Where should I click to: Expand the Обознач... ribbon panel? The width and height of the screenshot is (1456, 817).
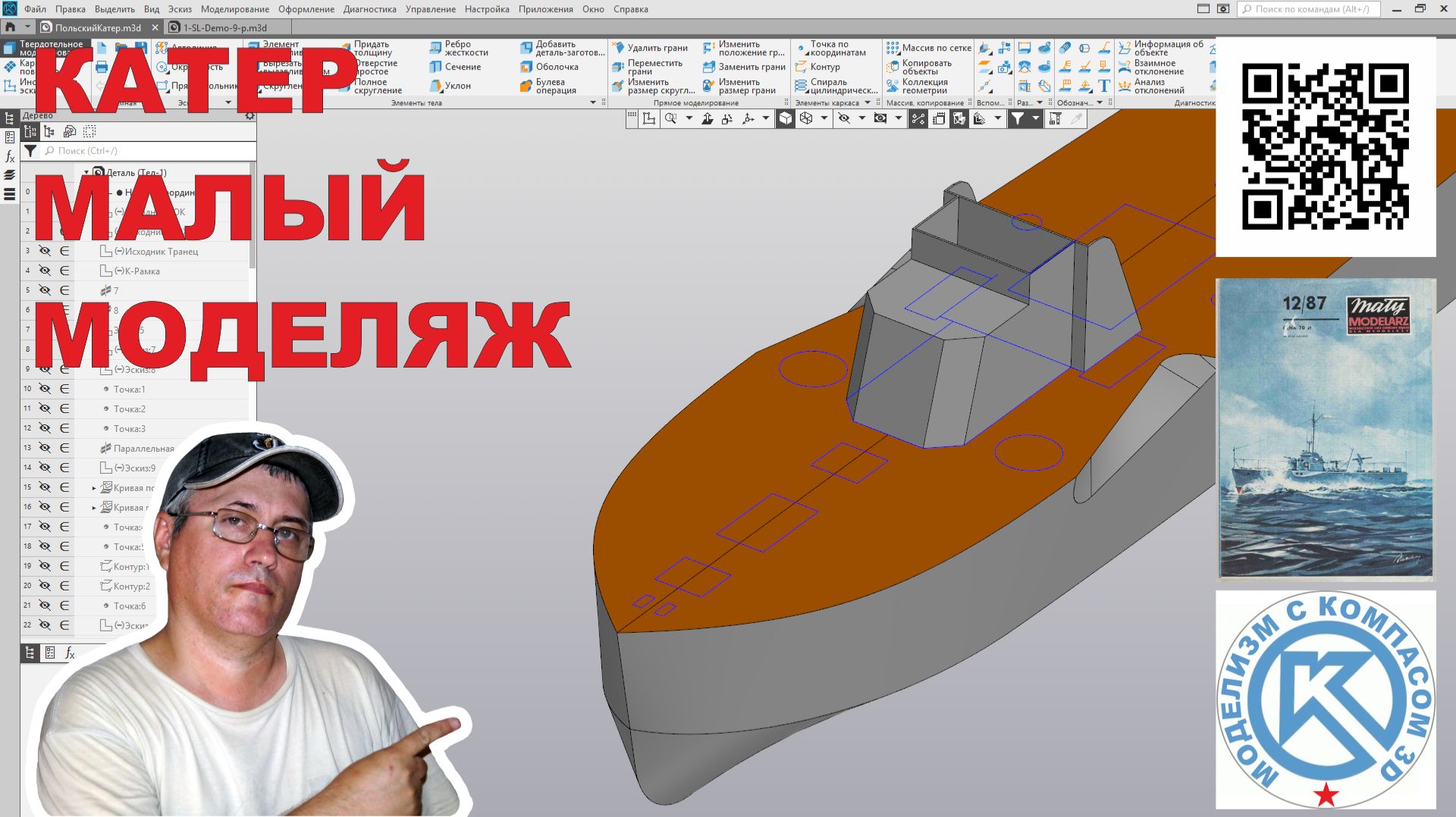1100,103
